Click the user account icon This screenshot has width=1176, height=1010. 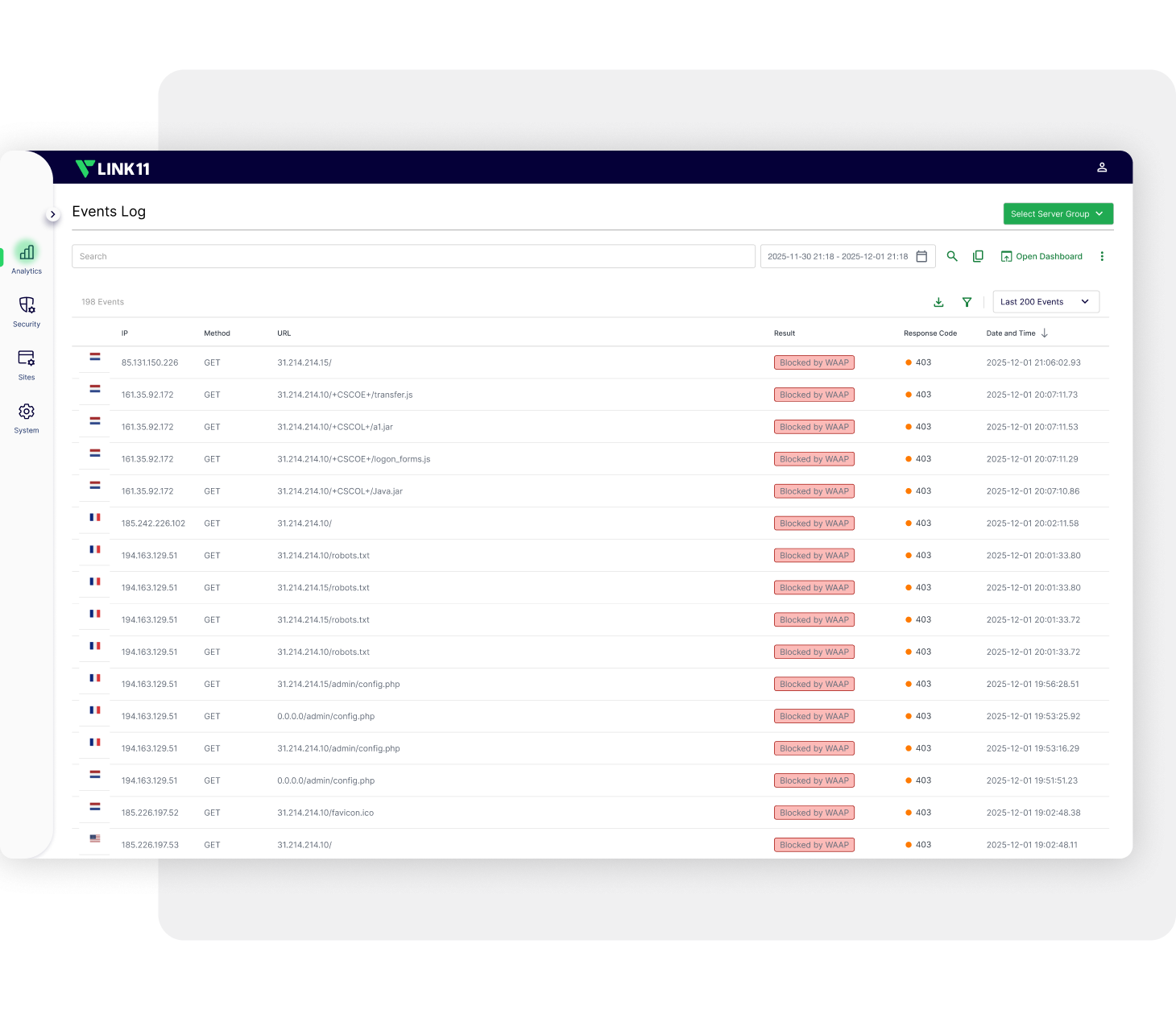point(1102,168)
